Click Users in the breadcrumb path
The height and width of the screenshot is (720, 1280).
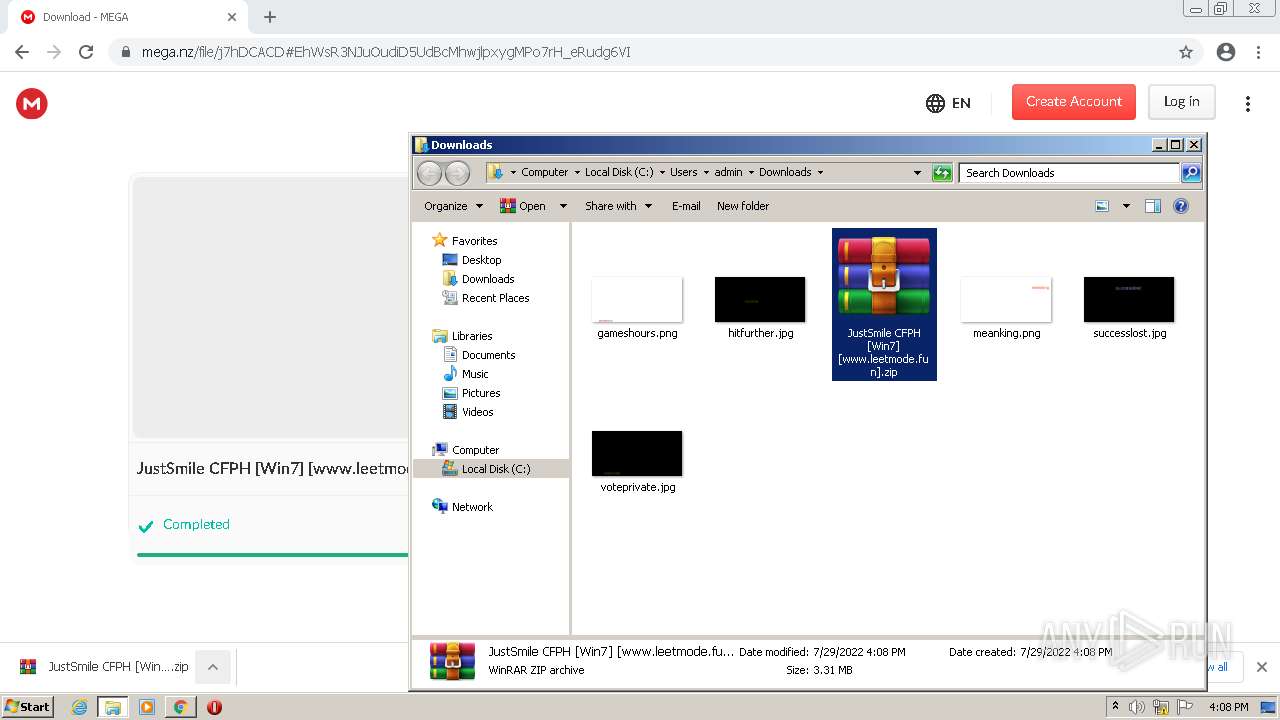[x=683, y=172]
